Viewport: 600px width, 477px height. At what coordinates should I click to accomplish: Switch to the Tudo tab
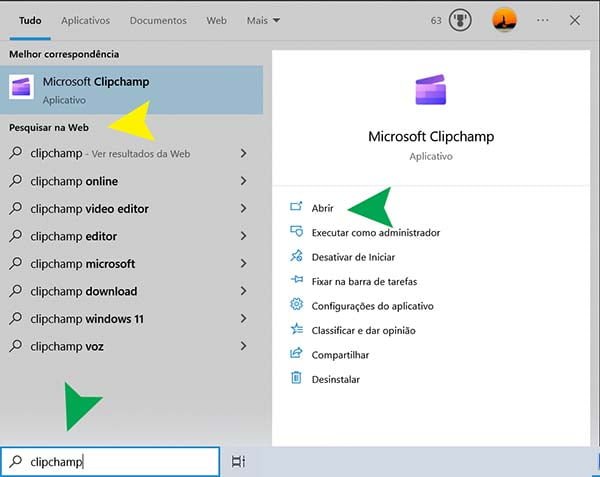[x=30, y=20]
